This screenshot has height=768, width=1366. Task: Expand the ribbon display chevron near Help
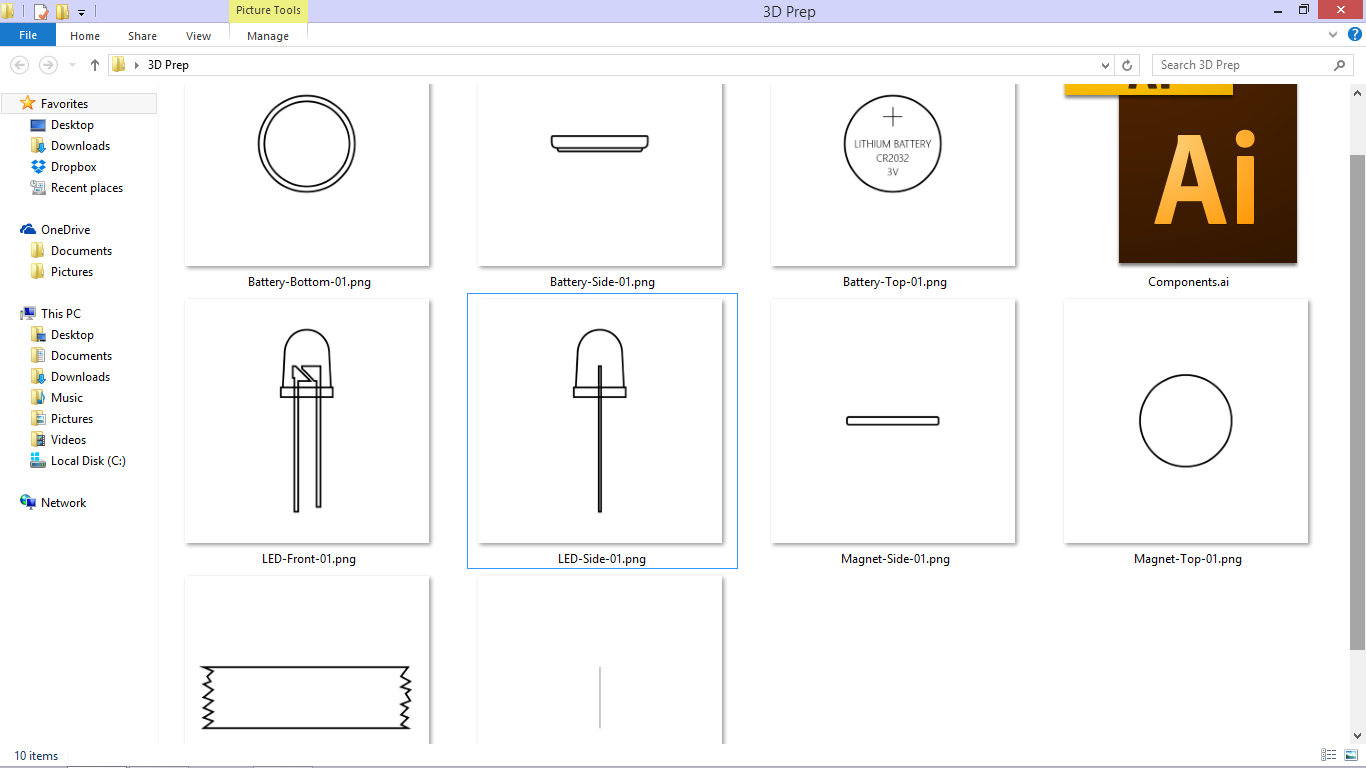click(x=1332, y=33)
